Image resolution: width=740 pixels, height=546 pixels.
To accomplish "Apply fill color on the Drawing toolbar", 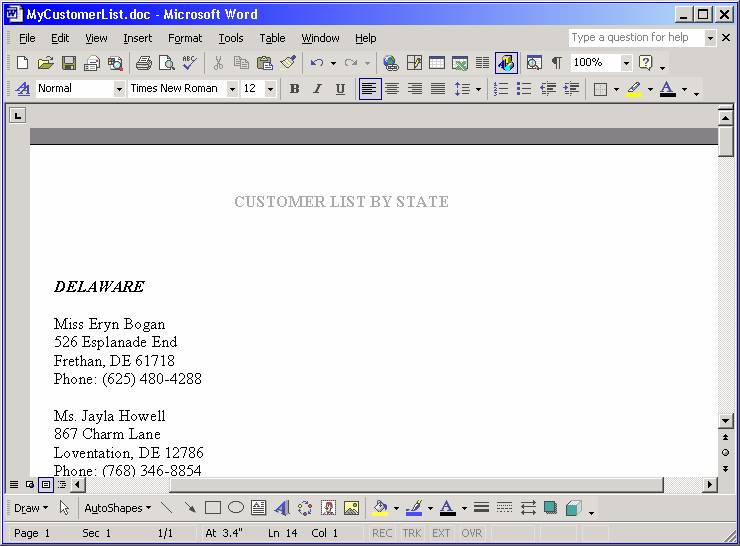I will pos(380,508).
